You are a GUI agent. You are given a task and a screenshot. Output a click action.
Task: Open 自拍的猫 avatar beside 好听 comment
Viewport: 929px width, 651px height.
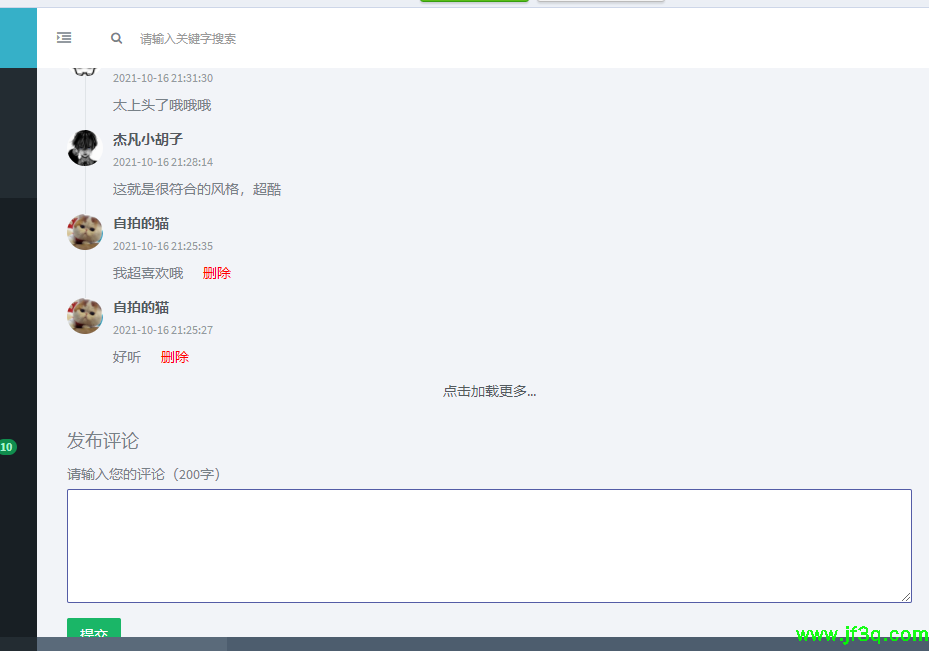pyautogui.click(x=85, y=316)
